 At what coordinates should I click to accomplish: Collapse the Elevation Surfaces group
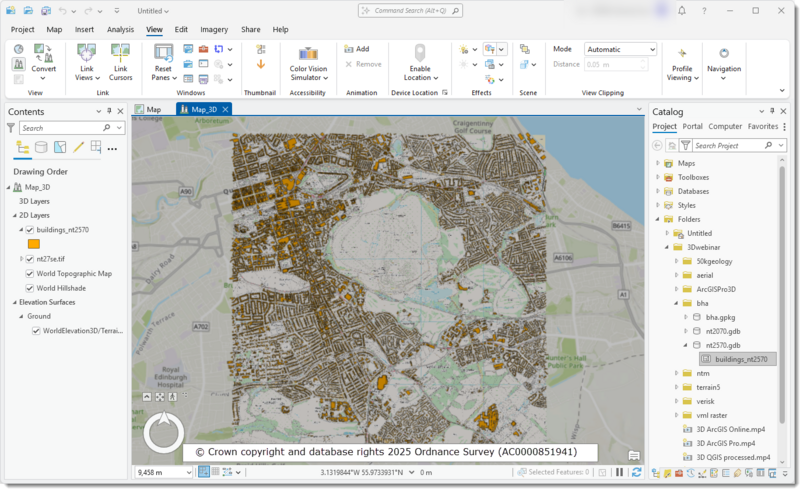(x=14, y=302)
